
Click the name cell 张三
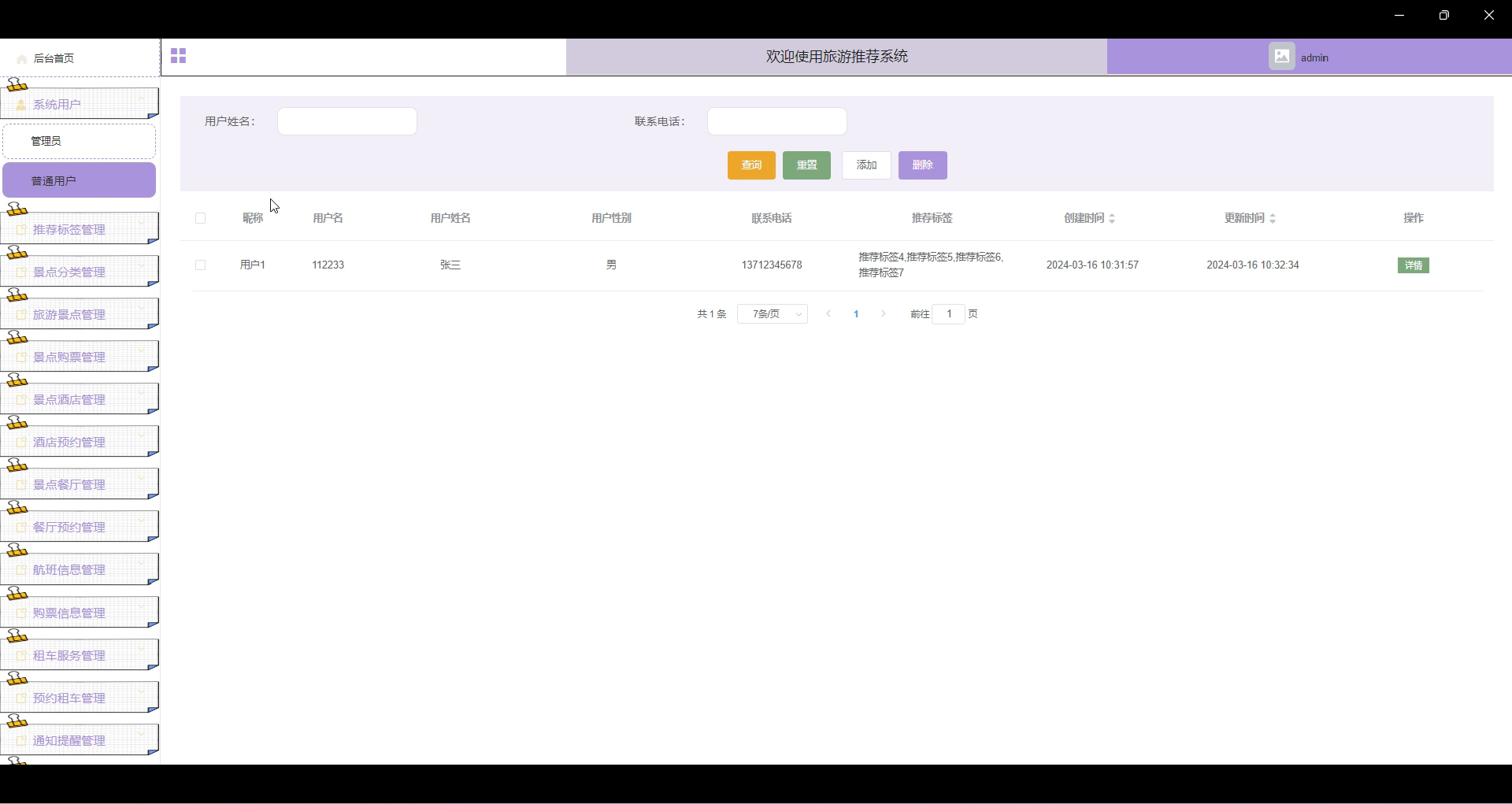(450, 265)
